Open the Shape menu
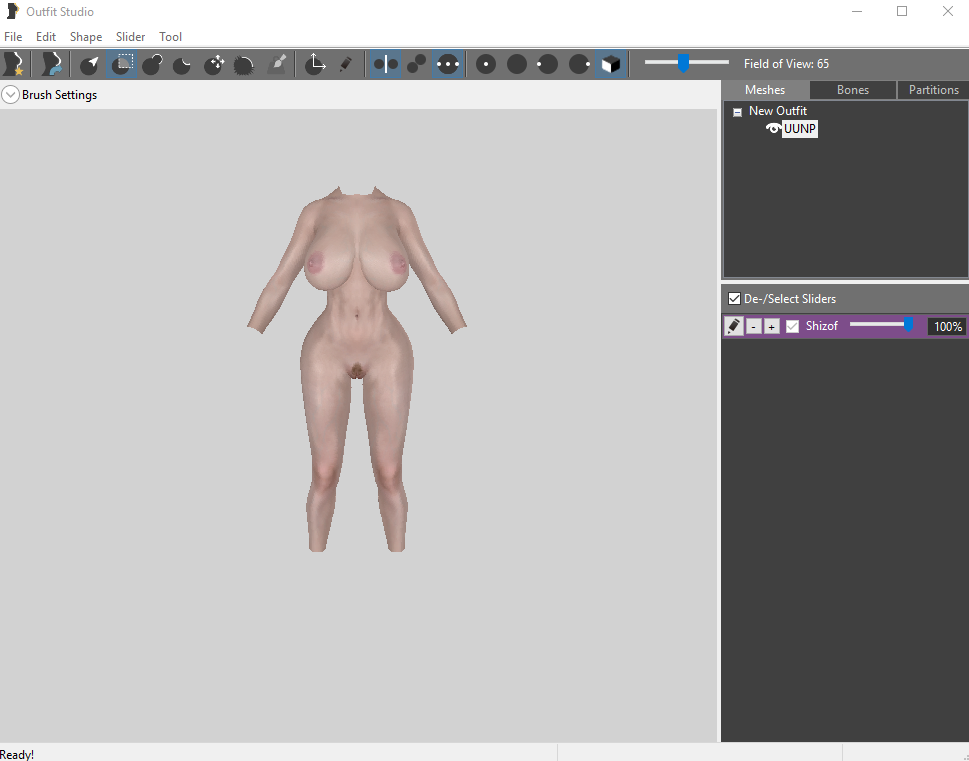The image size is (969, 761). (x=86, y=37)
